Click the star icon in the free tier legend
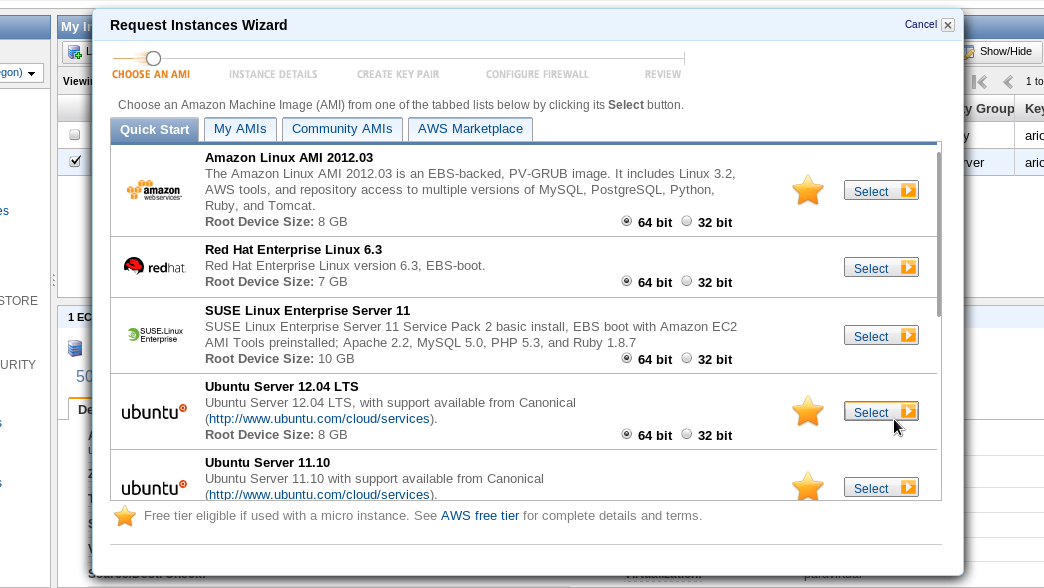This screenshot has width=1044, height=588. point(125,516)
